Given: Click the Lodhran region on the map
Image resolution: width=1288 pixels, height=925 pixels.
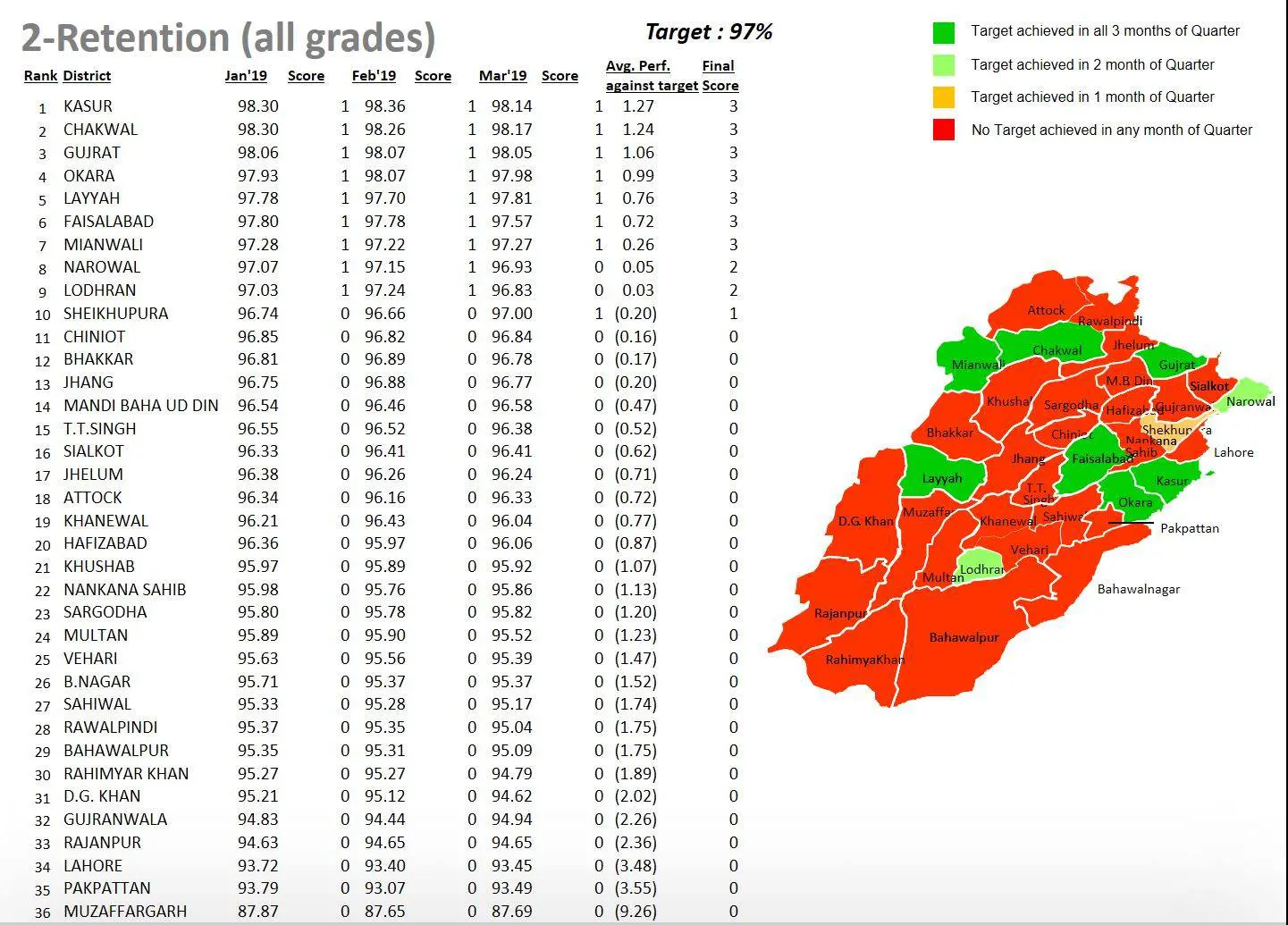Looking at the screenshot, I should [x=980, y=569].
